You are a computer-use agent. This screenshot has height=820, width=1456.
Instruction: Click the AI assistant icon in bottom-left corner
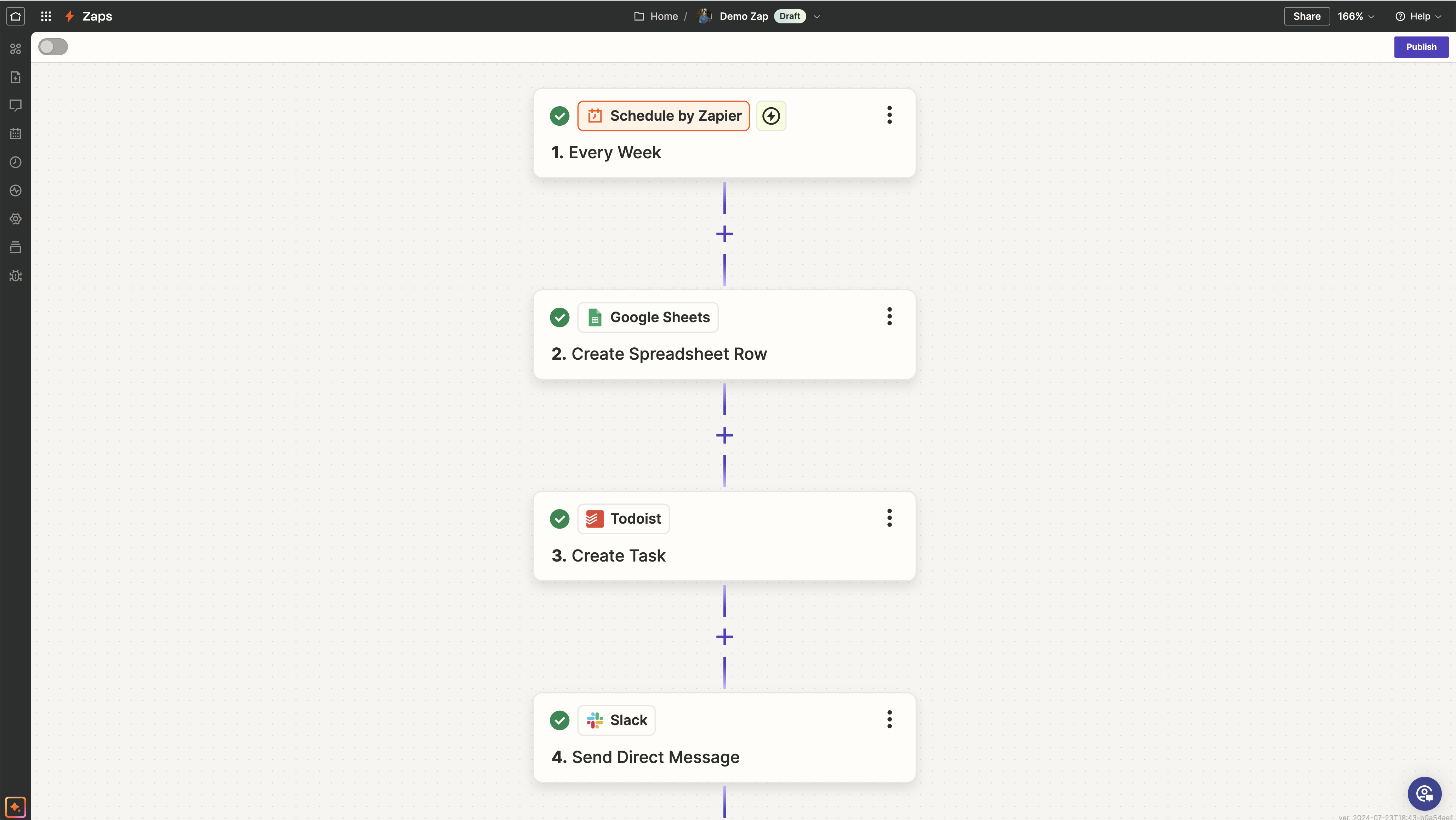pyautogui.click(x=15, y=807)
